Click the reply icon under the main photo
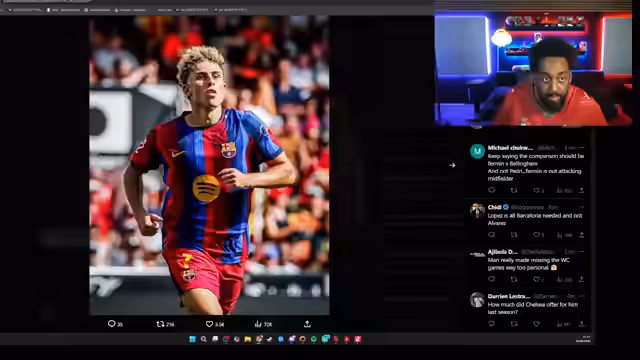The height and width of the screenshot is (360, 640). point(111,324)
